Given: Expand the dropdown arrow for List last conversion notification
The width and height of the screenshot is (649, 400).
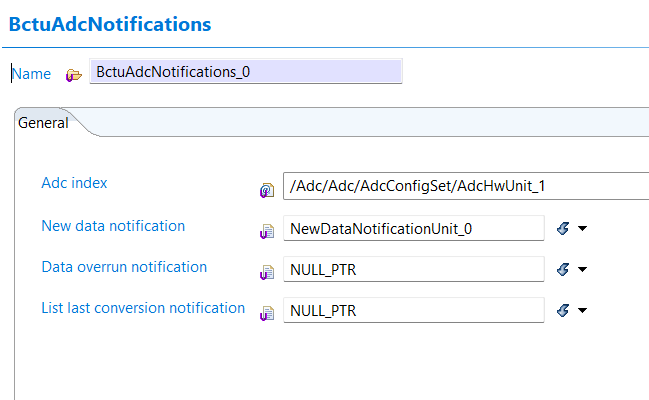Looking at the screenshot, I should 582,311.
